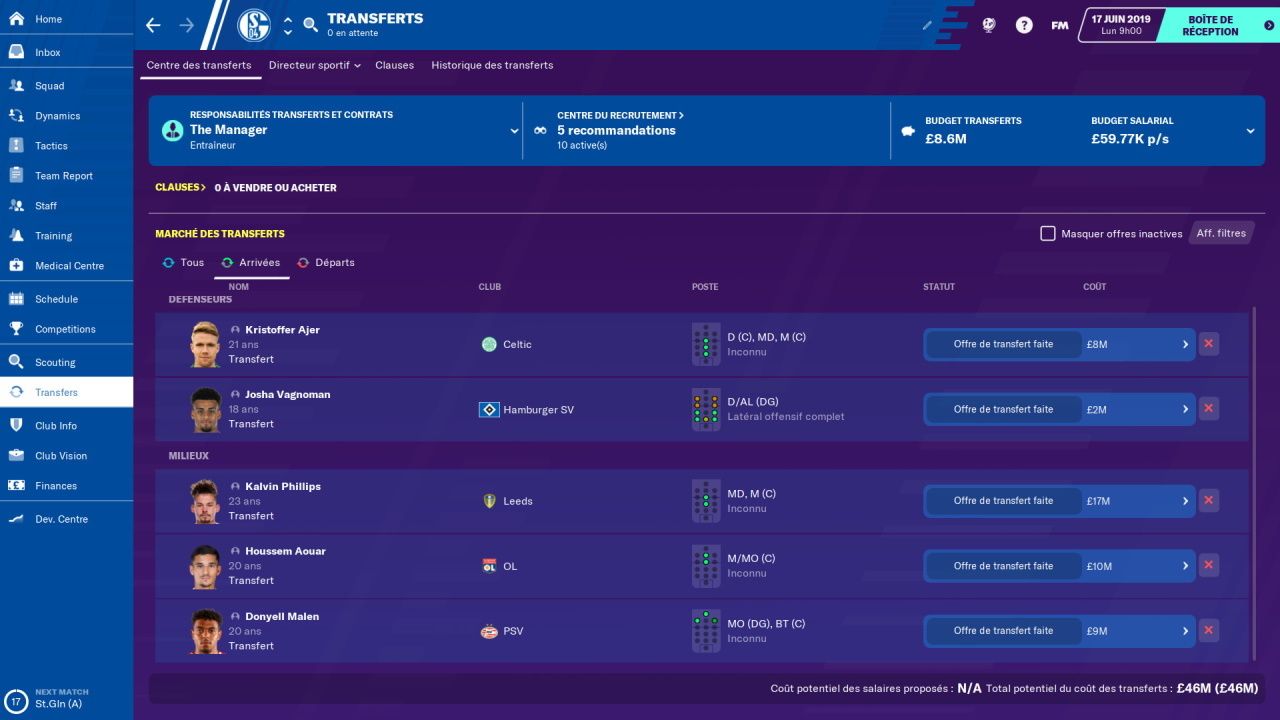The image size is (1280, 720).
Task: Click the back navigation arrow
Action: point(153,25)
